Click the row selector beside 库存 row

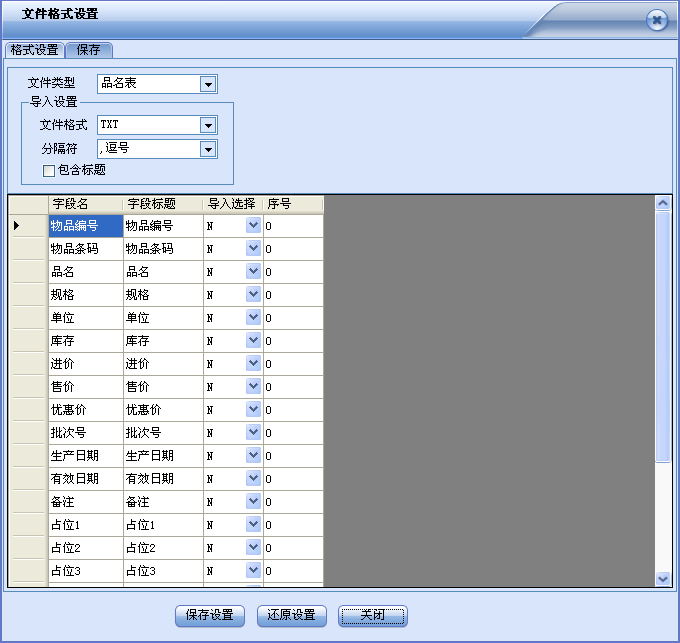click(28, 341)
